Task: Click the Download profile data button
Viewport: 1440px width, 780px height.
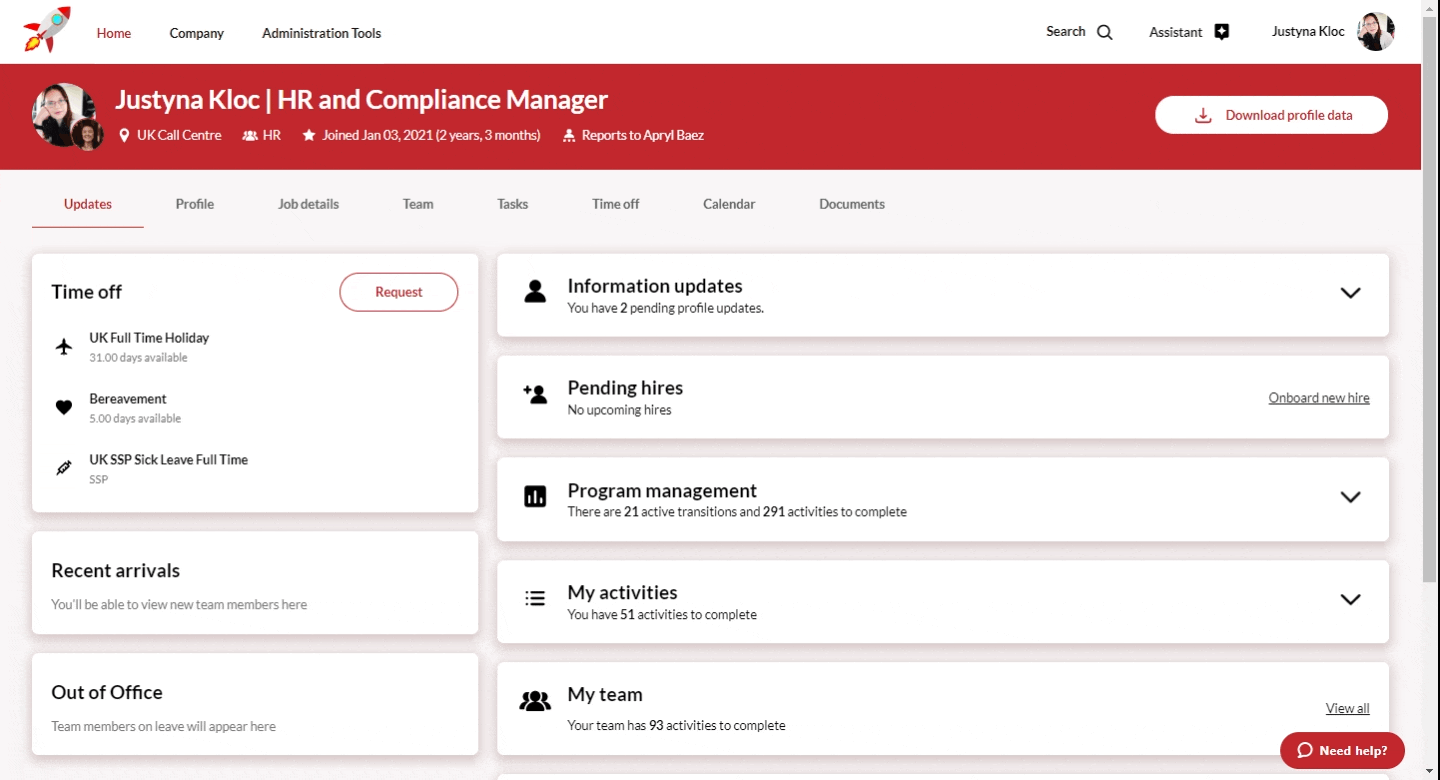Action: (1271, 115)
